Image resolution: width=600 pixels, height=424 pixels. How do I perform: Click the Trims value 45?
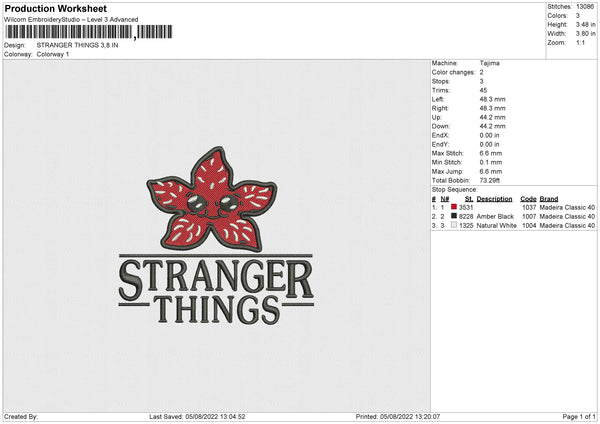coord(483,90)
